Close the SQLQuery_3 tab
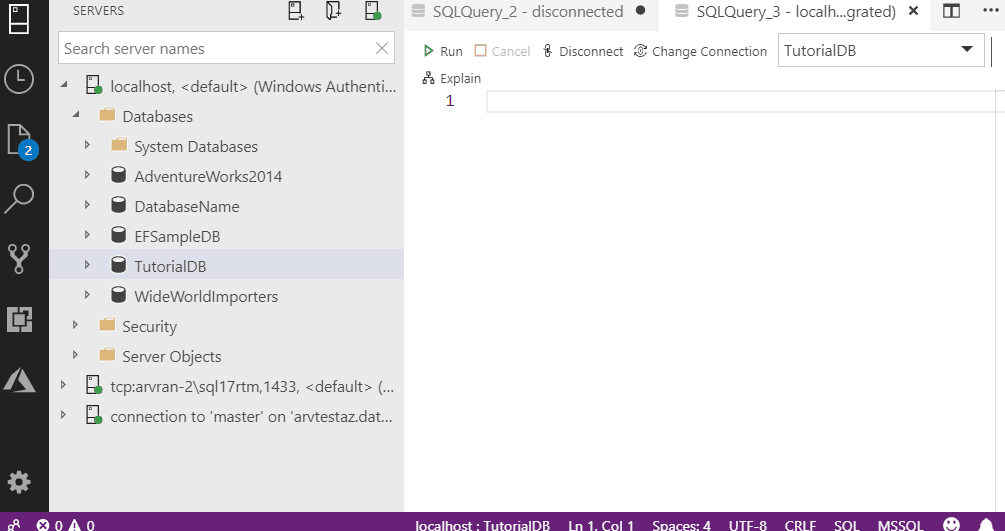This screenshot has width=1005, height=531. click(x=912, y=12)
